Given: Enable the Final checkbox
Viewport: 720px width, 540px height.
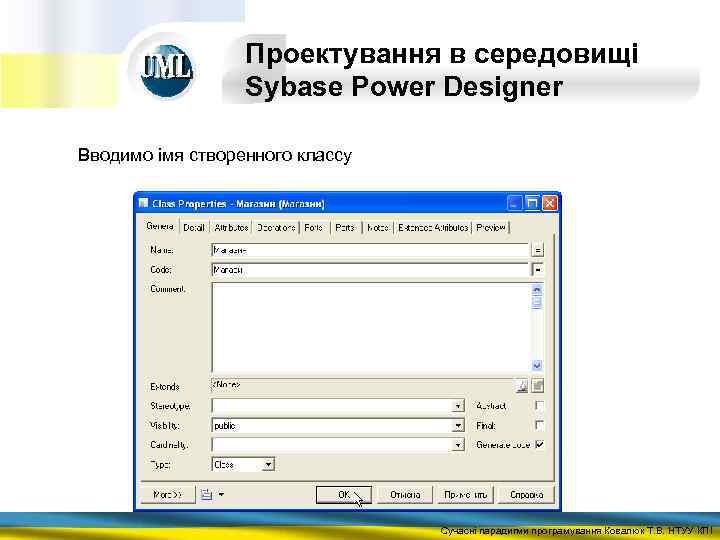Looking at the screenshot, I should click(x=540, y=425).
